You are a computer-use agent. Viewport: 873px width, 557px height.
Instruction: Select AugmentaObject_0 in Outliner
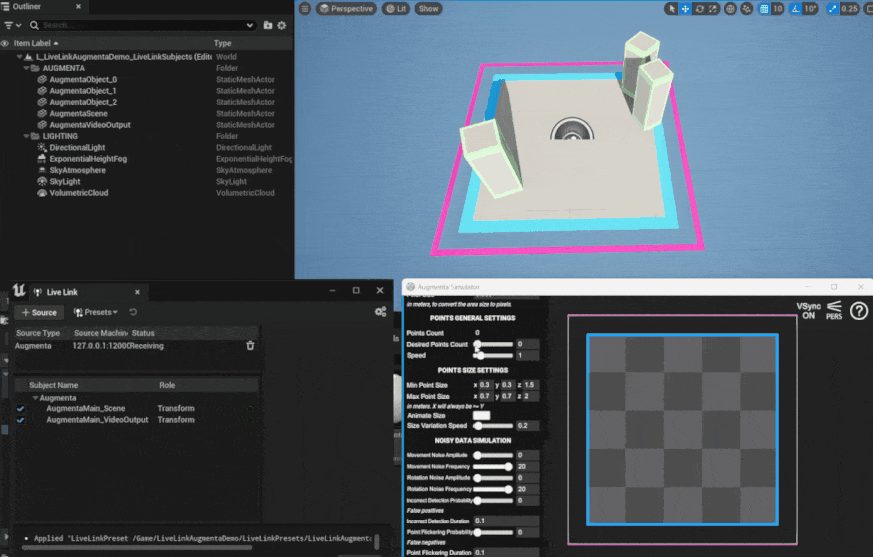(x=83, y=80)
